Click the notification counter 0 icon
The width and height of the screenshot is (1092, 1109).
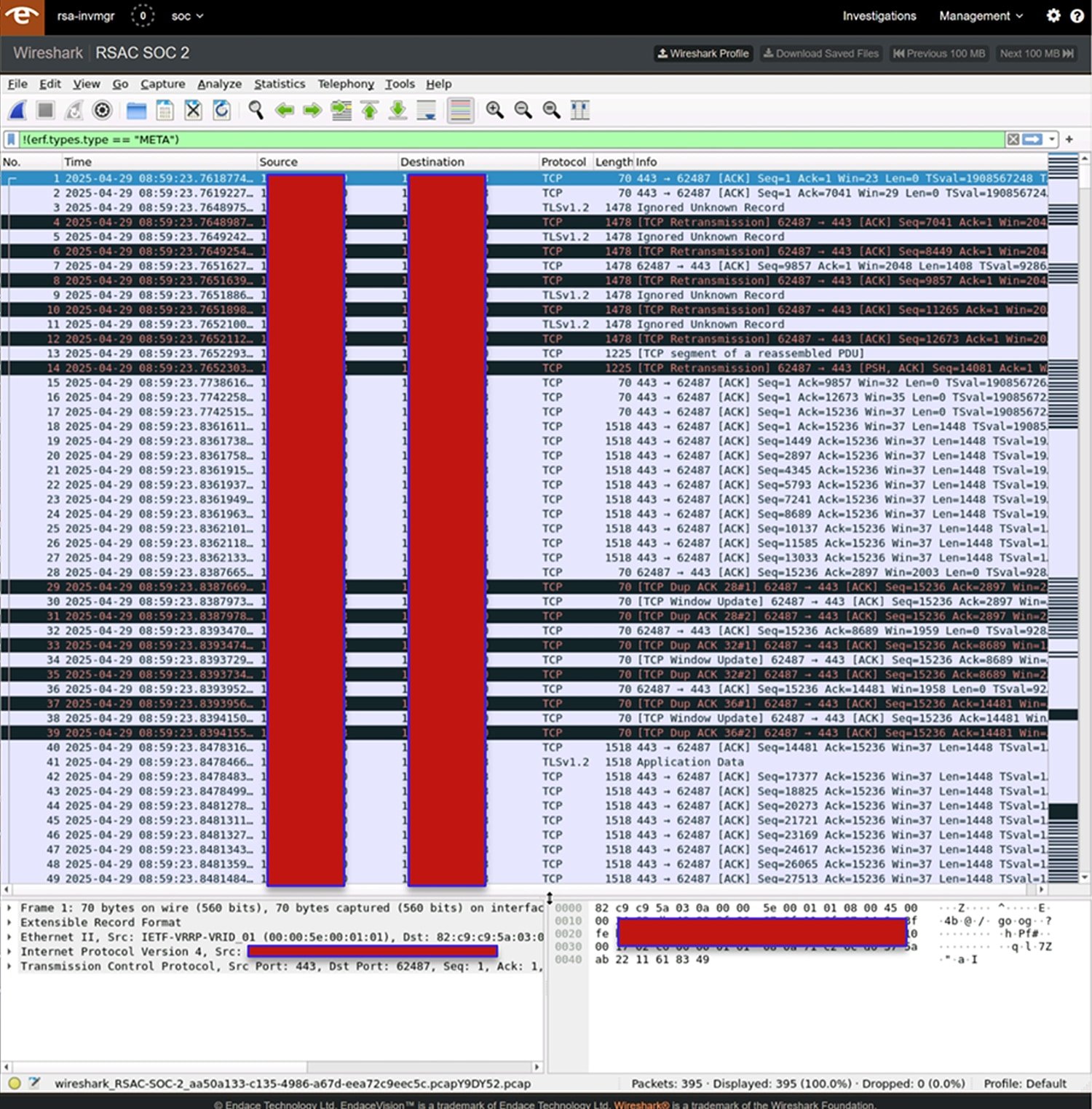tap(143, 15)
